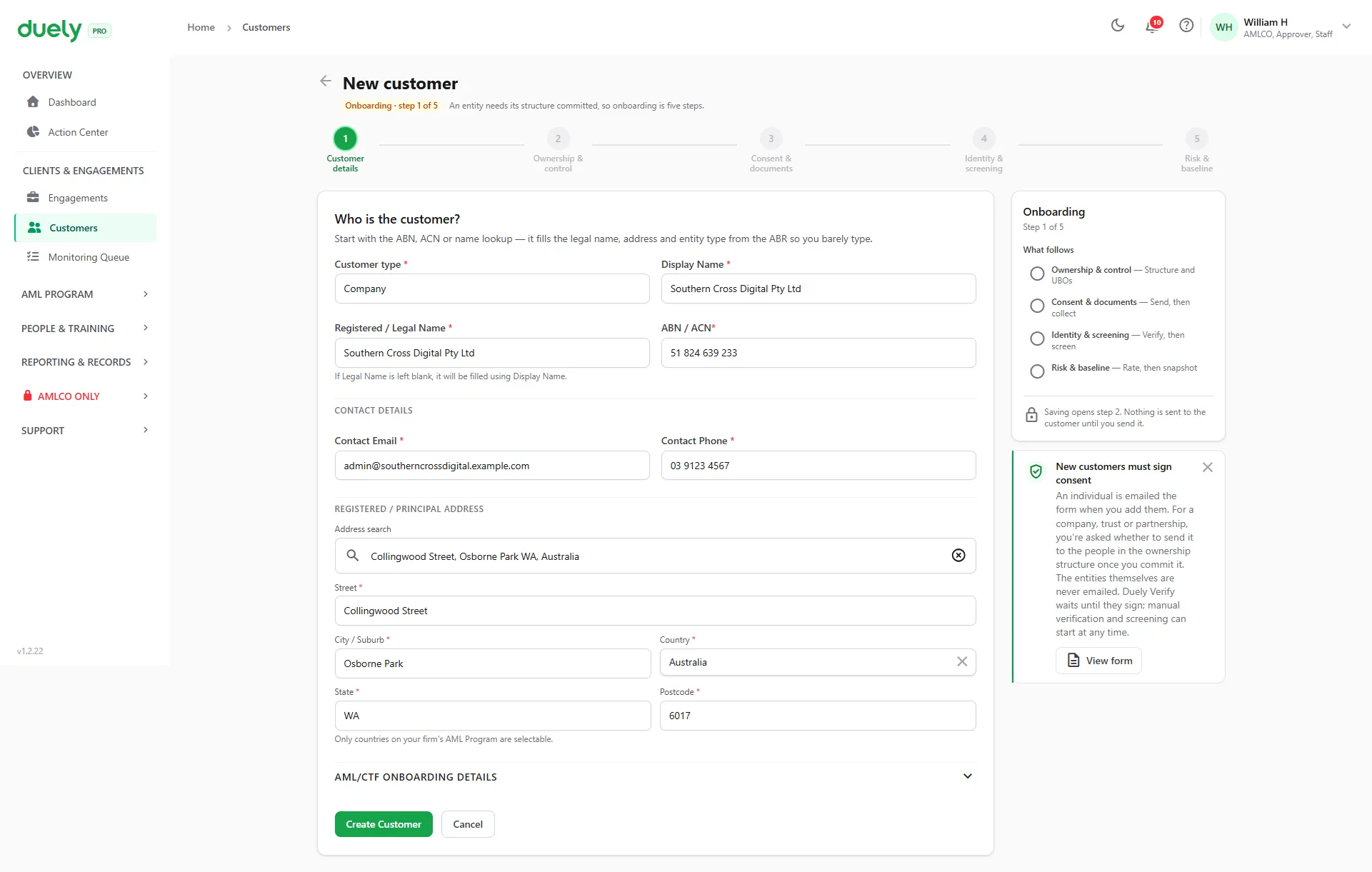The height and width of the screenshot is (872, 1372).
Task: Click the Contact Email input field
Action: 492,466
